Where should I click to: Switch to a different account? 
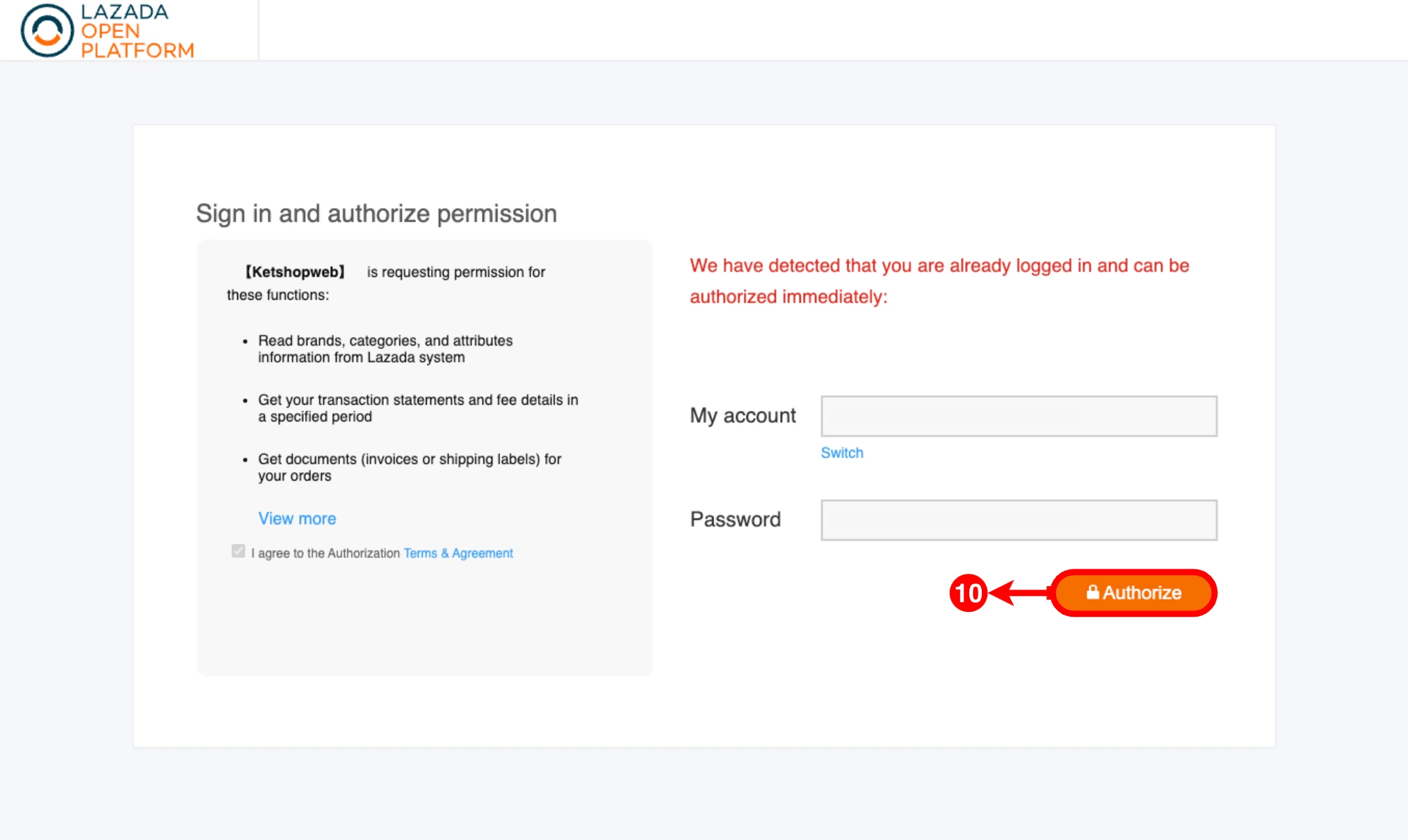click(841, 453)
